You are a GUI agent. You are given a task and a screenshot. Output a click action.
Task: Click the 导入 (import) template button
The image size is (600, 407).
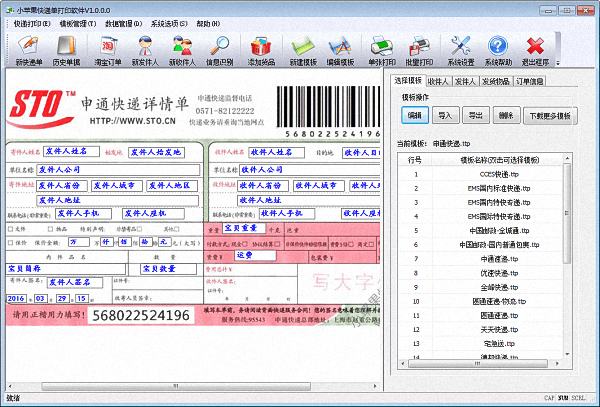point(444,116)
